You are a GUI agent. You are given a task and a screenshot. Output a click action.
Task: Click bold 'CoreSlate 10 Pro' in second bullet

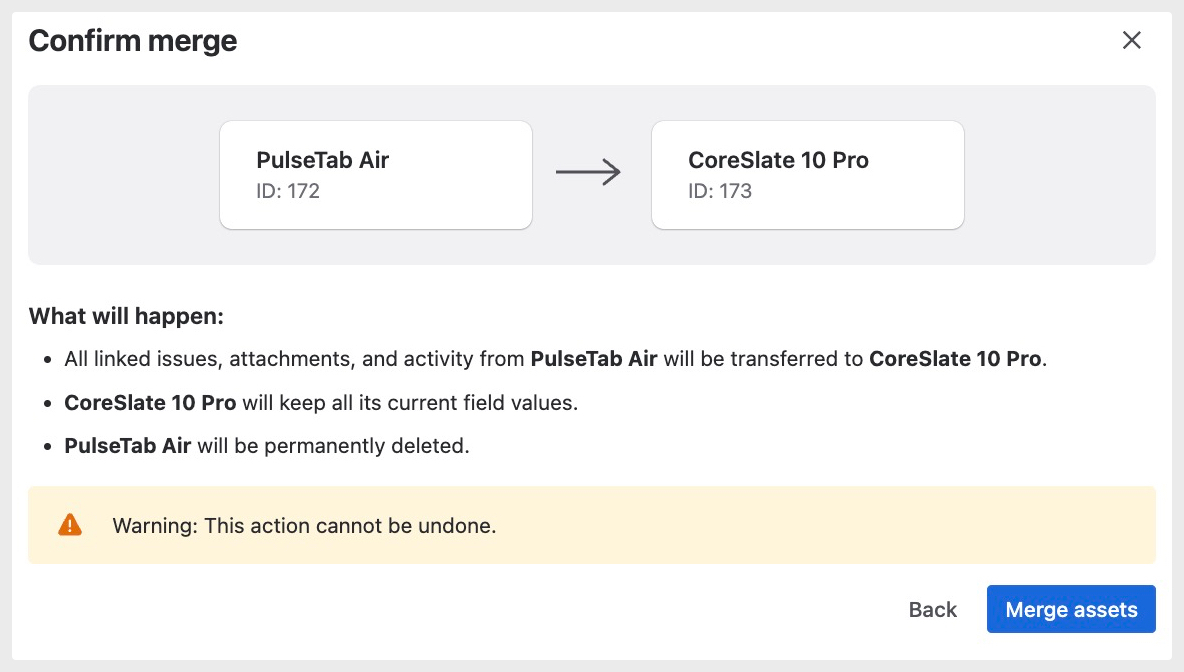(150, 403)
